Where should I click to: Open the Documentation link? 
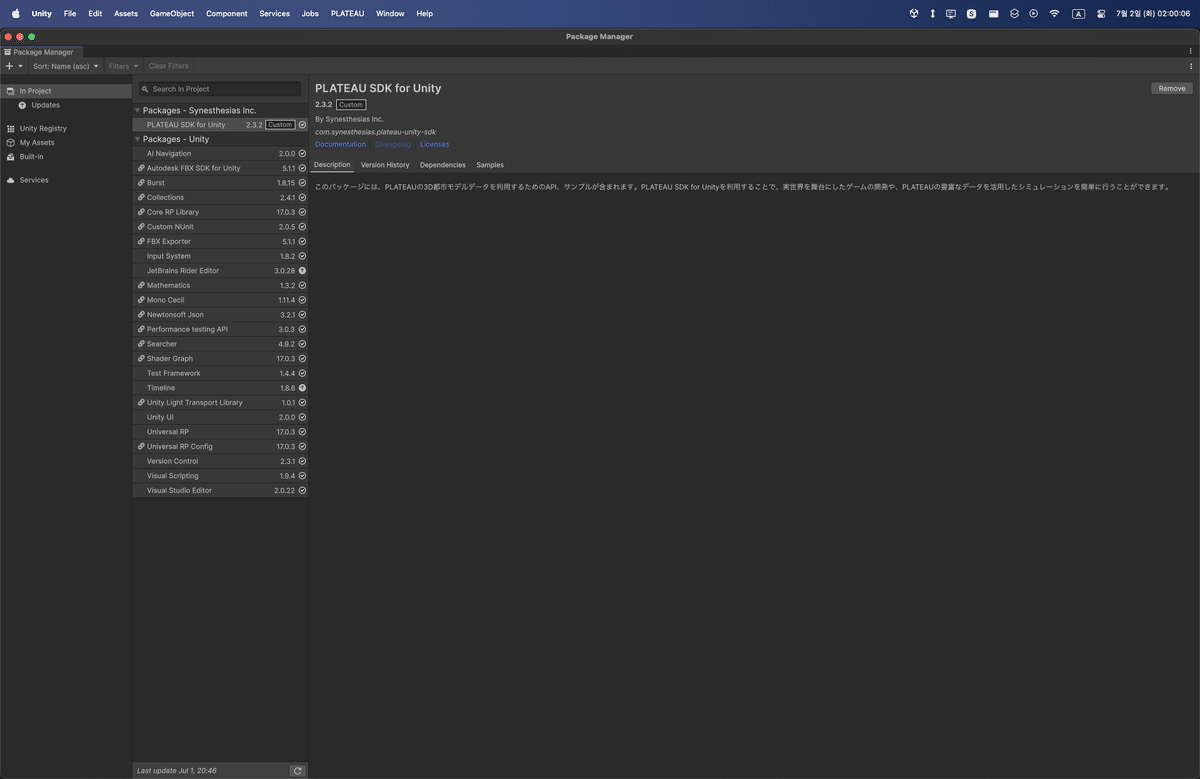[340, 144]
